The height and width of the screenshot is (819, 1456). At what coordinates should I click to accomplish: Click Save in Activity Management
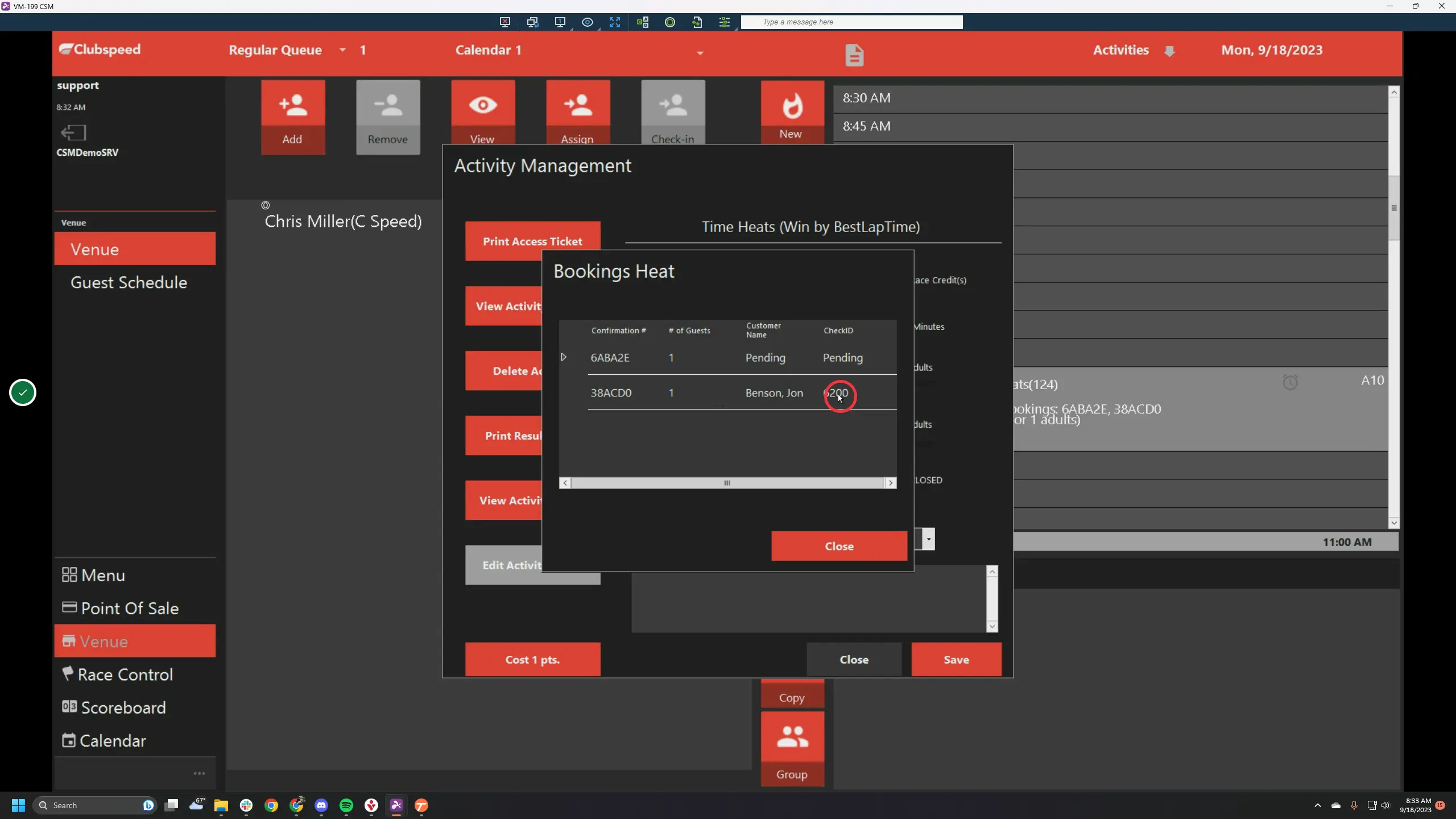956,659
